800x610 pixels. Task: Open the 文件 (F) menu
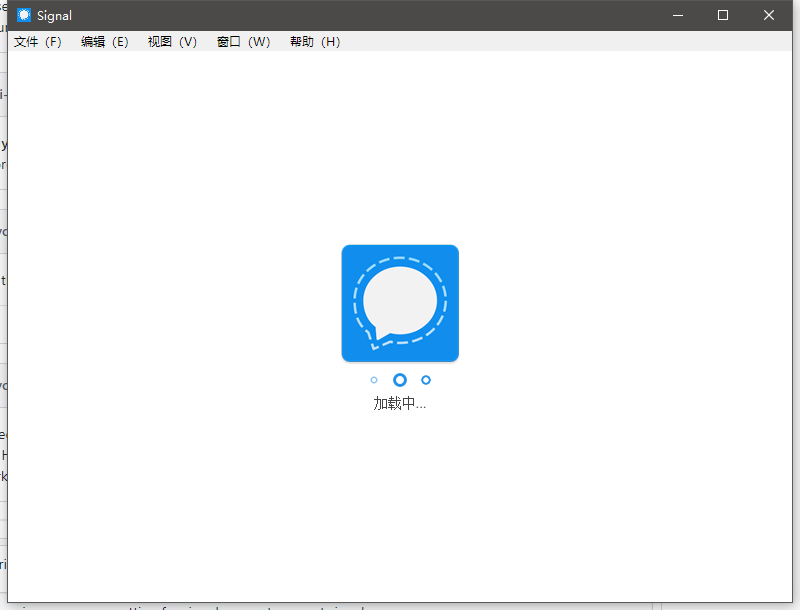(x=37, y=42)
